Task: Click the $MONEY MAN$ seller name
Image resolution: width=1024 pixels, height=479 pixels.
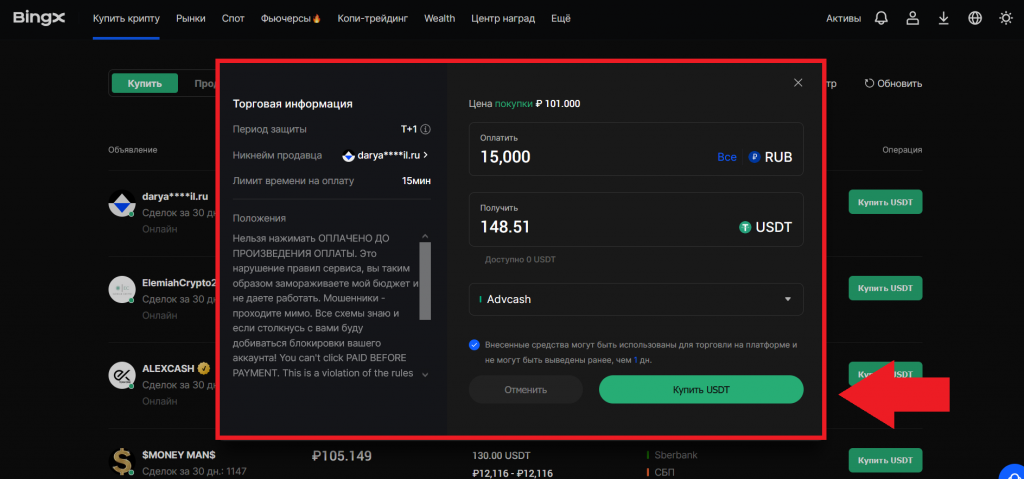Action: (179, 454)
